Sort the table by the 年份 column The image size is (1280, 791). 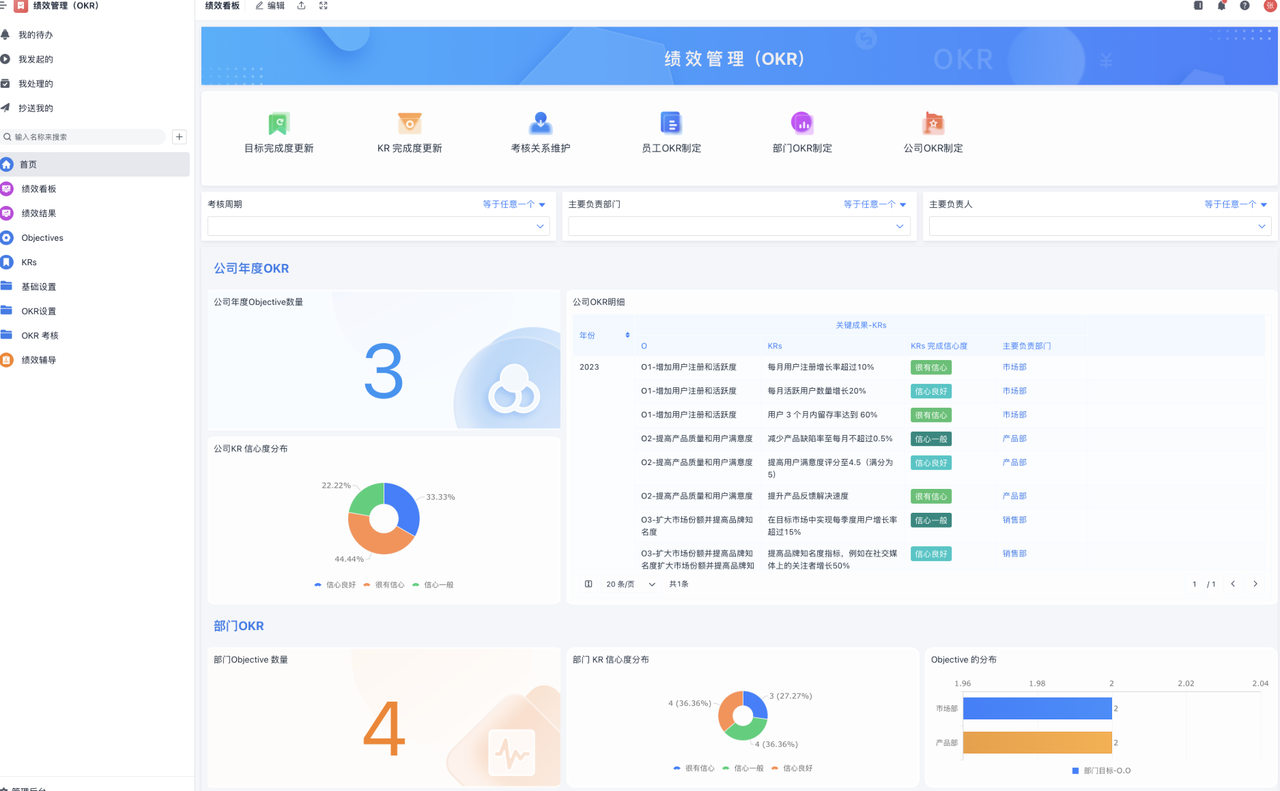pyautogui.click(x=627, y=335)
